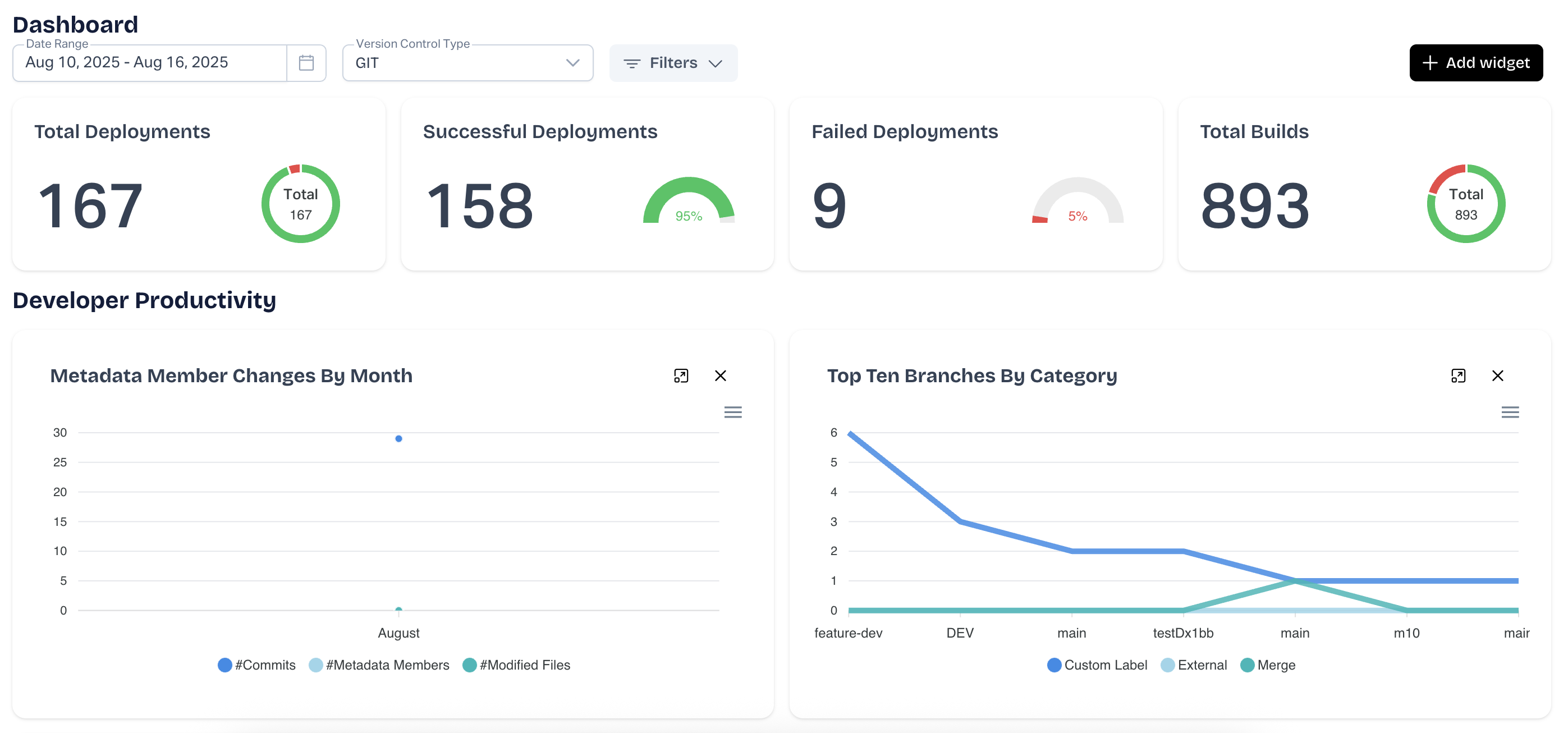Click the Date Range input field
Viewport: 1568px width, 733px height.
(149, 63)
